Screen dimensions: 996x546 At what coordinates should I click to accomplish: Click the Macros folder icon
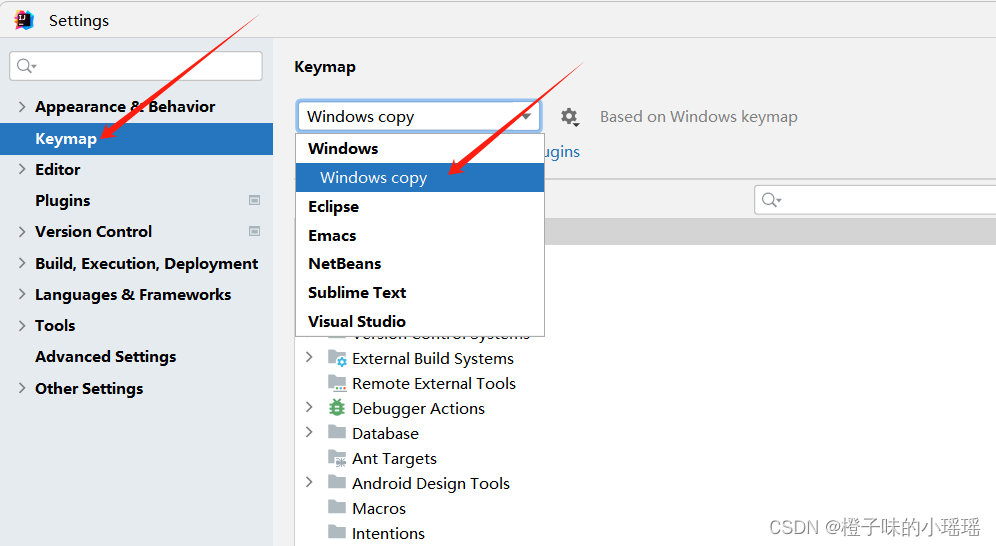coord(337,508)
